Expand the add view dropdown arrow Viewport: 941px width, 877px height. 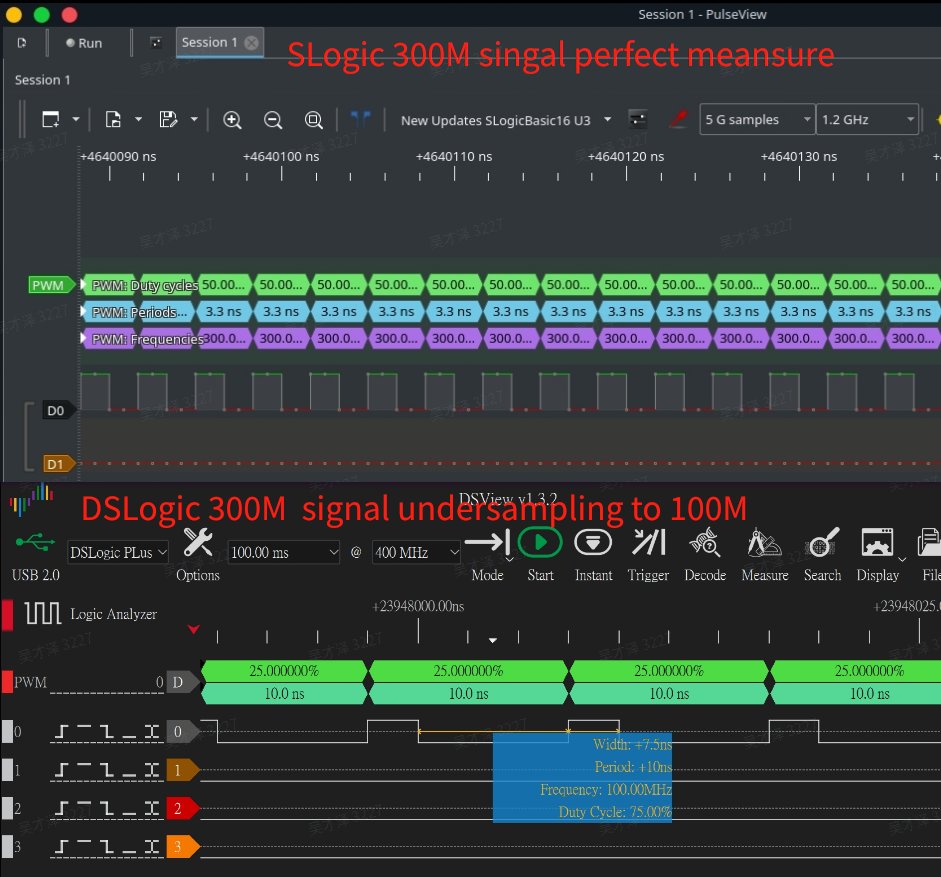pos(76,119)
